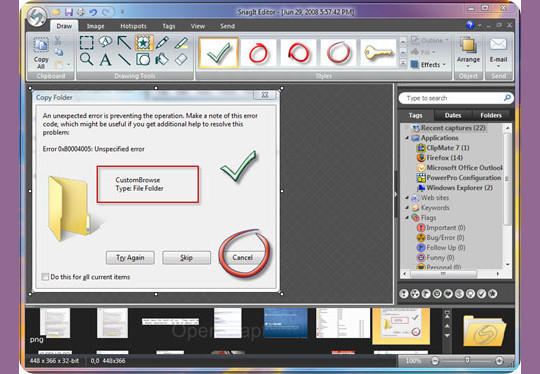
Task: Pick the Text tool letter A
Action: coord(105,60)
